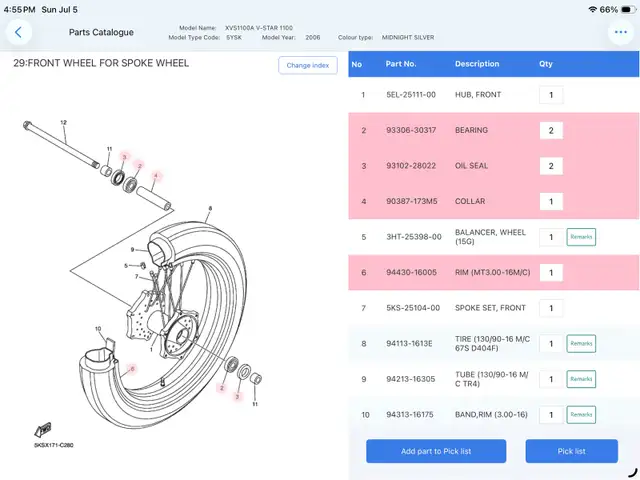Edit quantity field for COLLAR
This screenshot has height=480, width=640.
[x=551, y=201]
